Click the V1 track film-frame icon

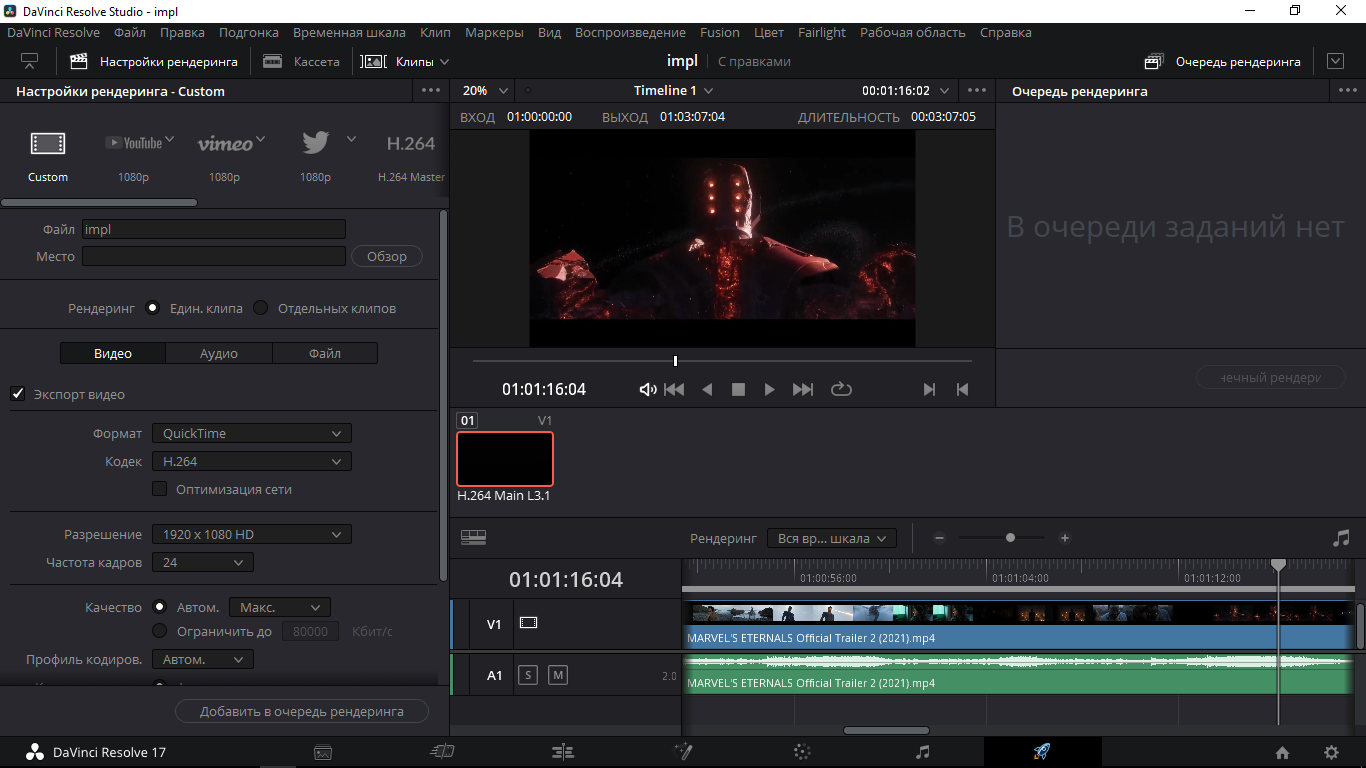point(528,623)
